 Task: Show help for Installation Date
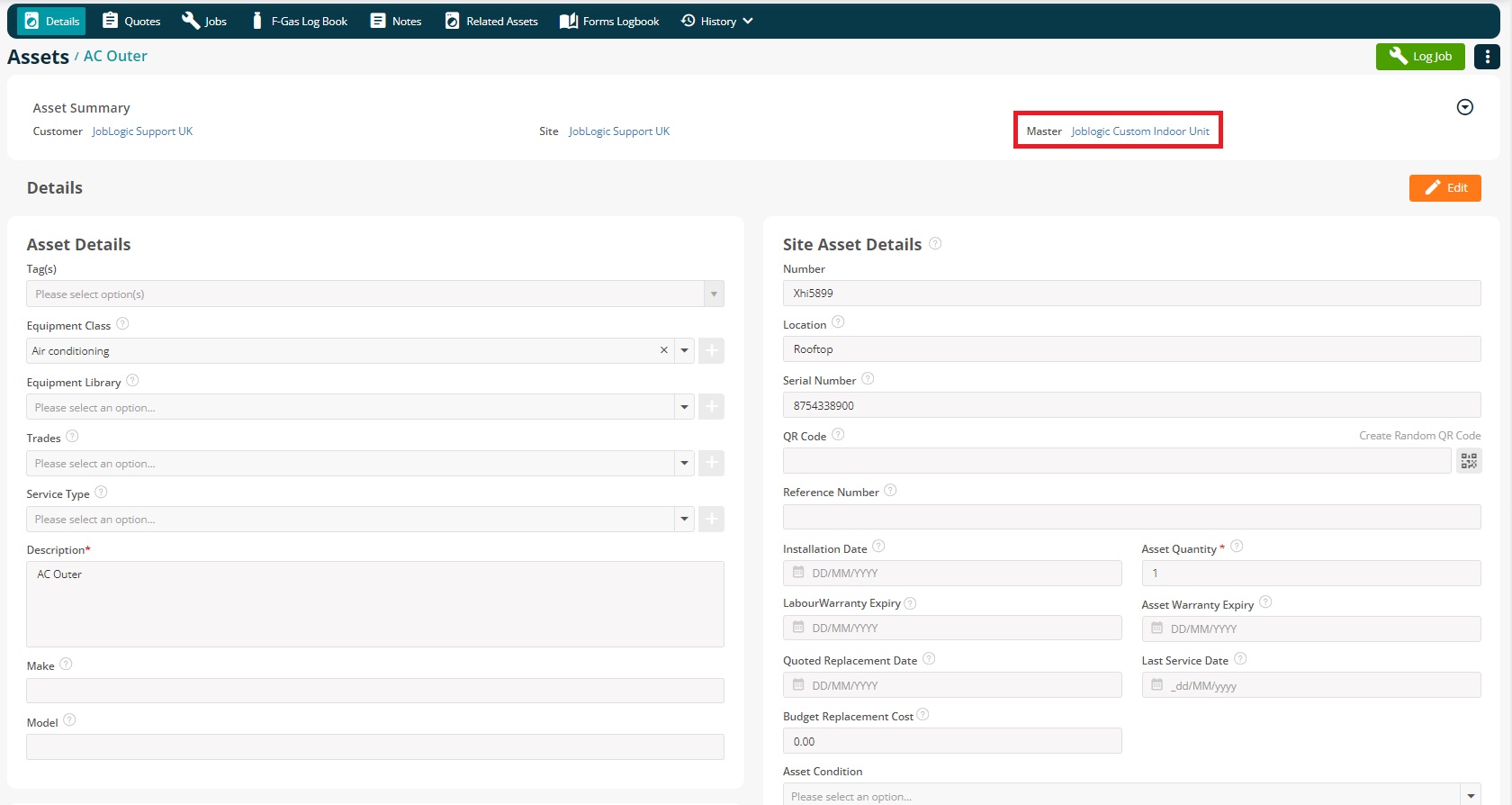click(879, 547)
